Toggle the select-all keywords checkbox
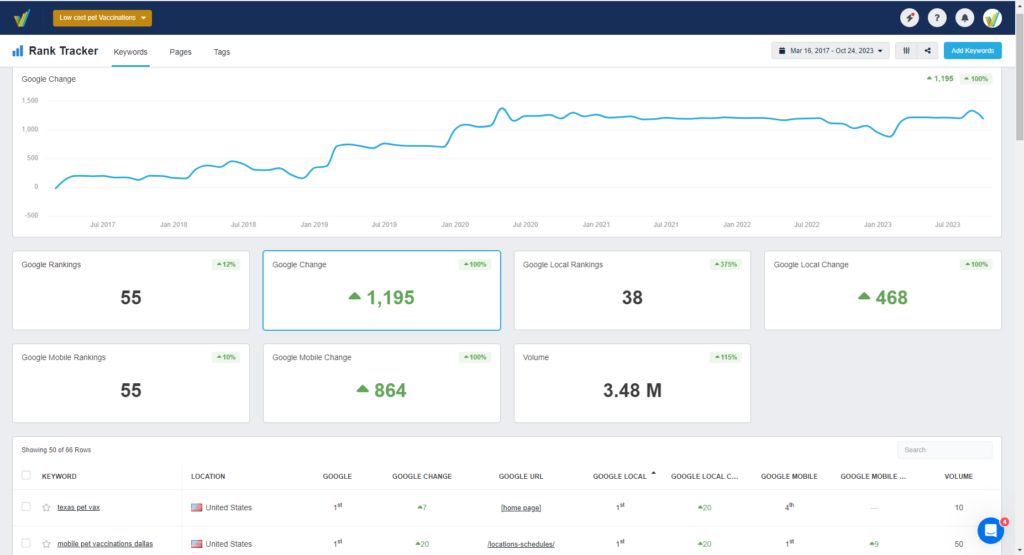Screen dimensions: 1024x555 pos(26,476)
